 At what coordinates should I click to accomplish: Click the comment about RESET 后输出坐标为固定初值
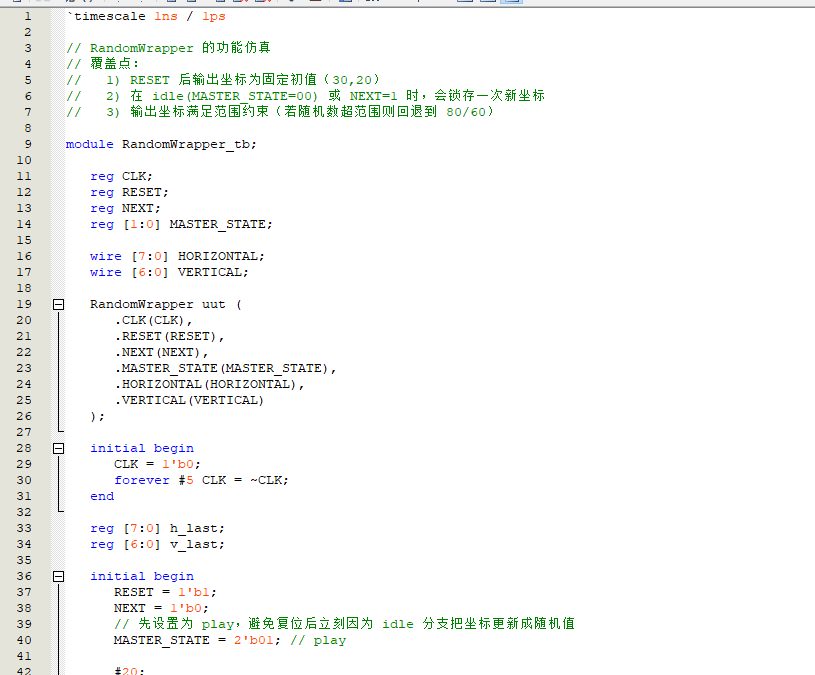223,80
